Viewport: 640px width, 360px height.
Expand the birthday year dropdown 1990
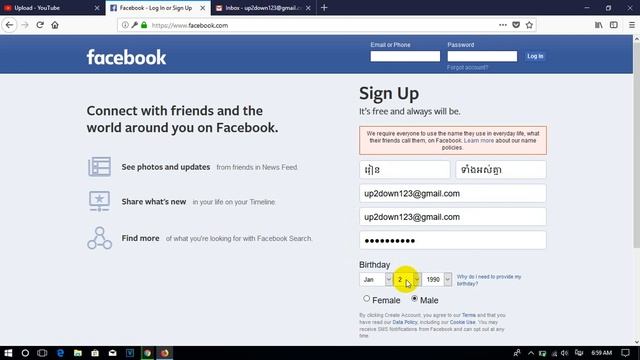tap(437, 280)
